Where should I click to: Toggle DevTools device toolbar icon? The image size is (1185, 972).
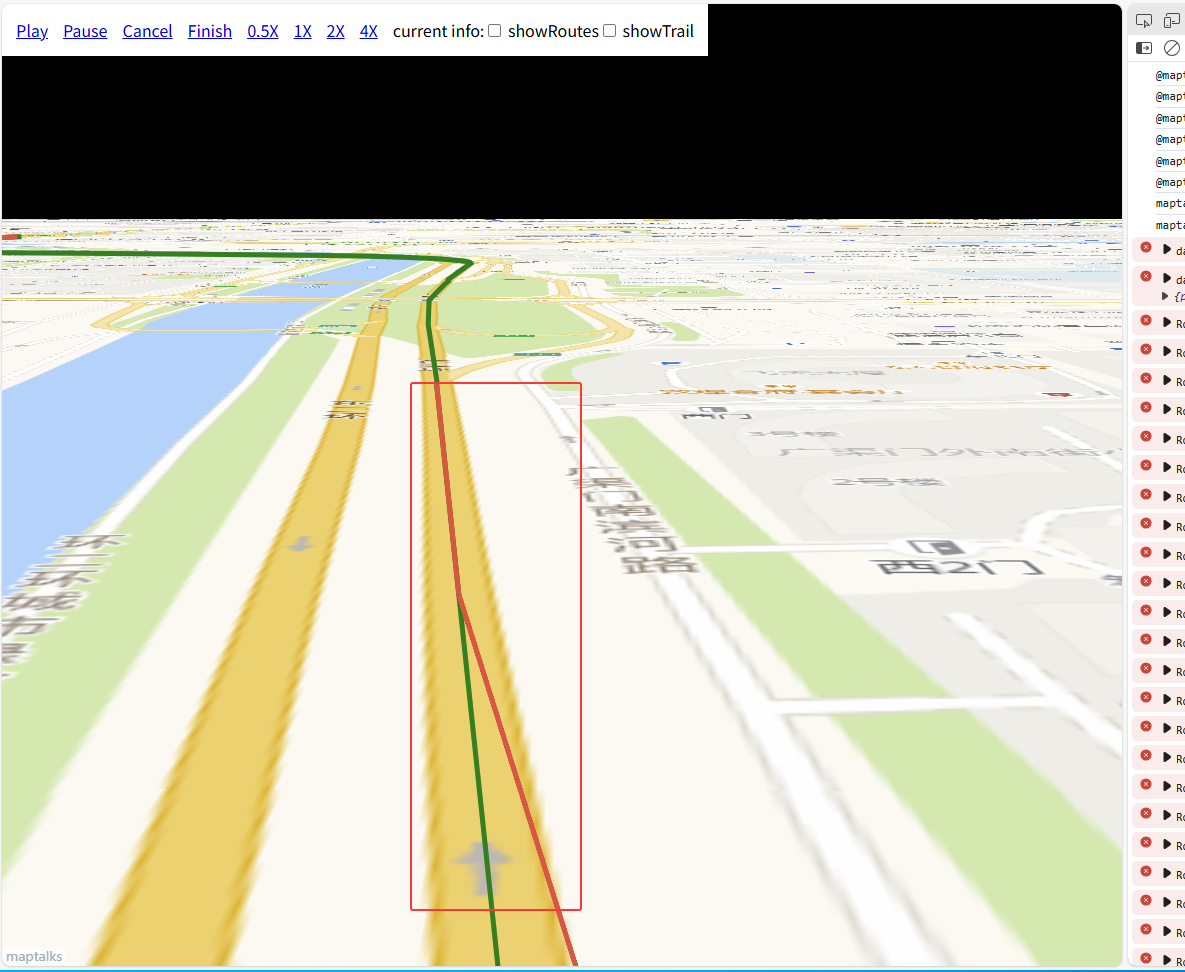(1171, 20)
